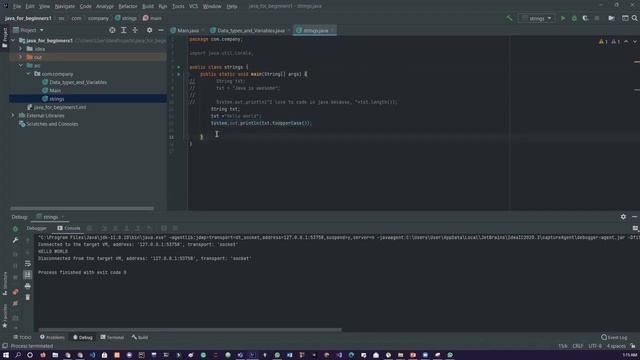640x360 pixels.
Task: Toggle Soft-Wrap in debug console
Action: tap(27, 264)
